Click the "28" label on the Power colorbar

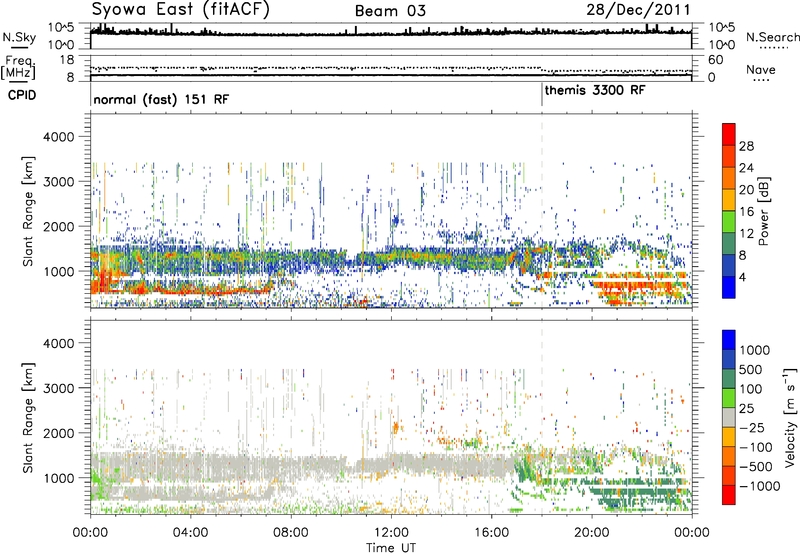(x=746, y=146)
